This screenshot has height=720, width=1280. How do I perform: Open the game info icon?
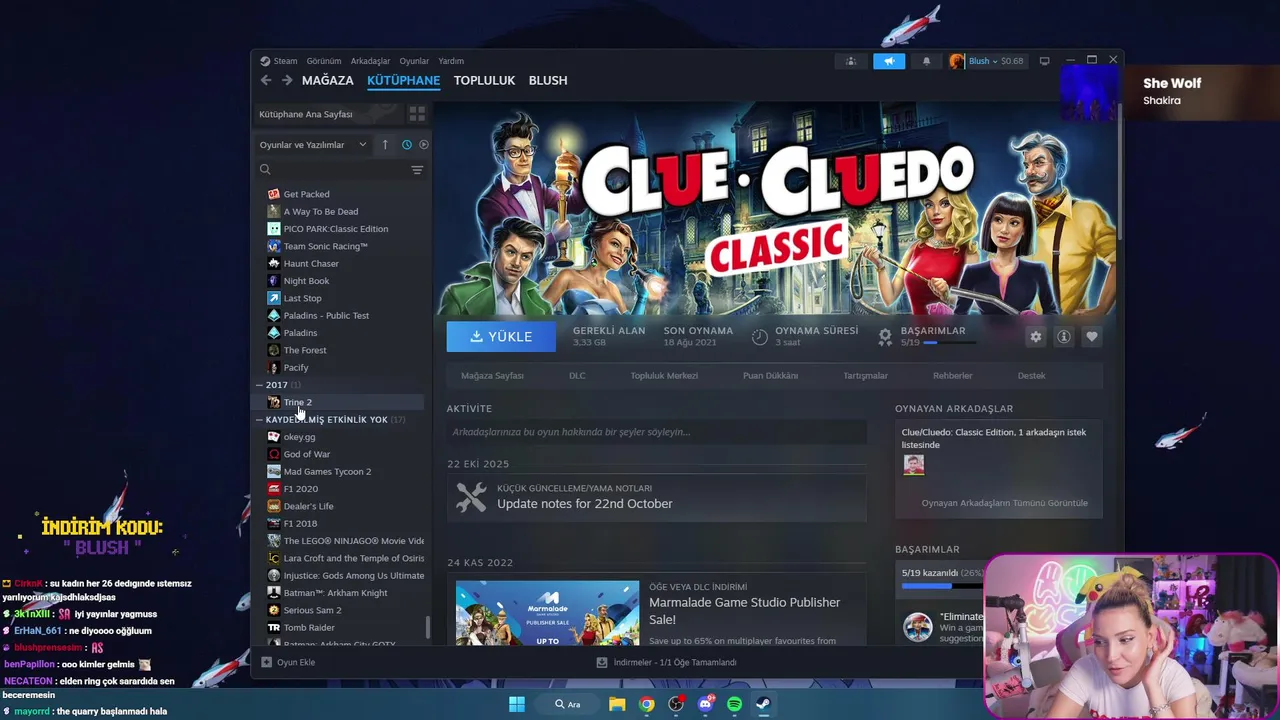(x=1064, y=337)
